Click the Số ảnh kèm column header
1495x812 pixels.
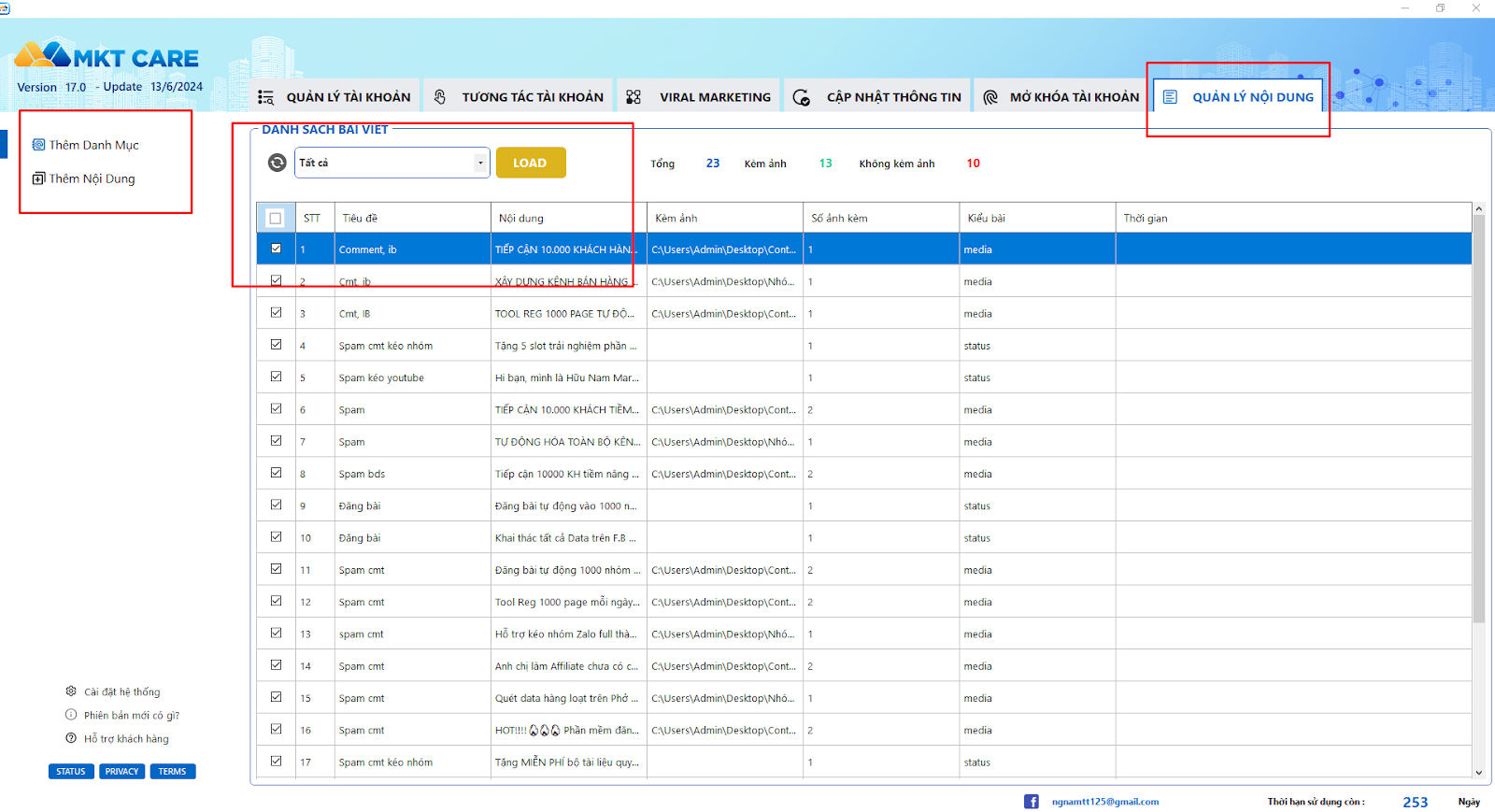(x=881, y=218)
